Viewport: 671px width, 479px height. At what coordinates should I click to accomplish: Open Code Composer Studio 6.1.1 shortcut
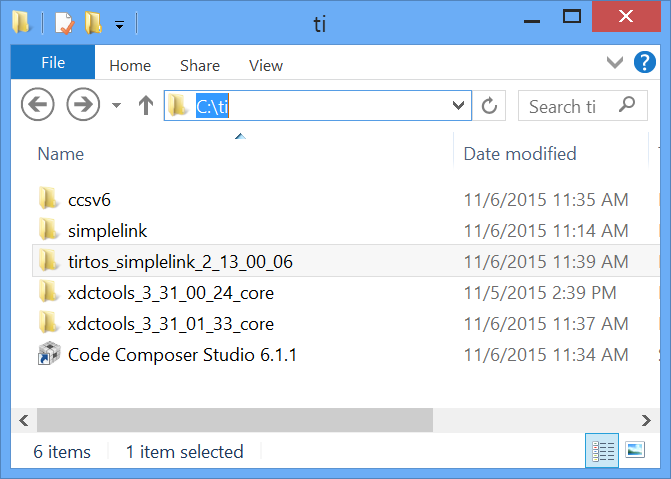[x=181, y=355]
